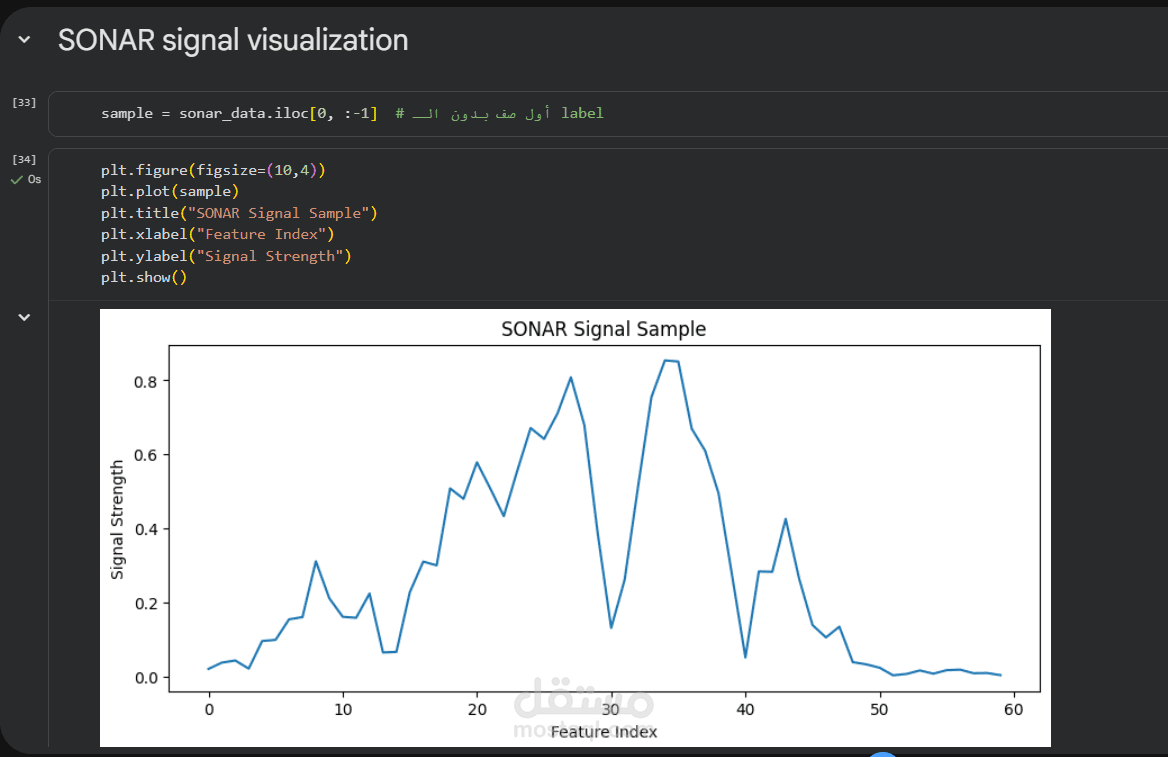Viewport: 1168px width, 757px height.
Task: Click the Feature Index x-axis label
Action: (x=604, y=732)
